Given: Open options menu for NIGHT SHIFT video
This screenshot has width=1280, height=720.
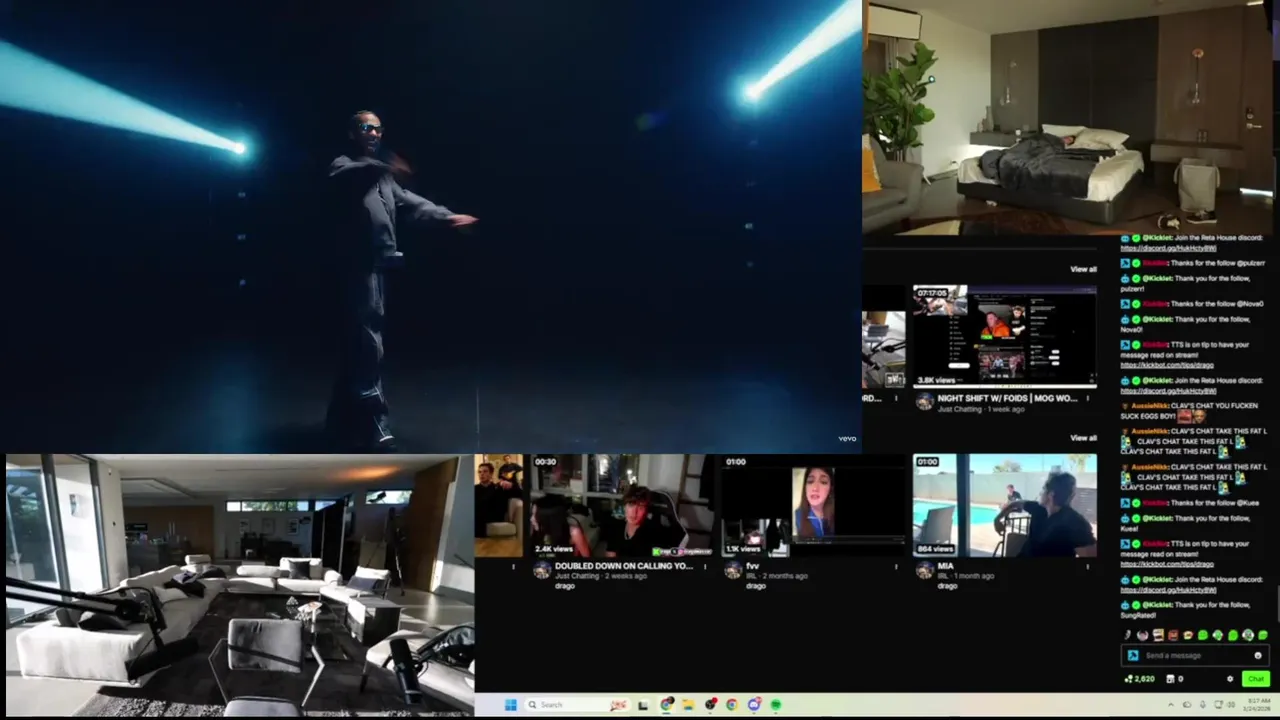Looking at the screenshot, I should click(x=1088, y=398).
